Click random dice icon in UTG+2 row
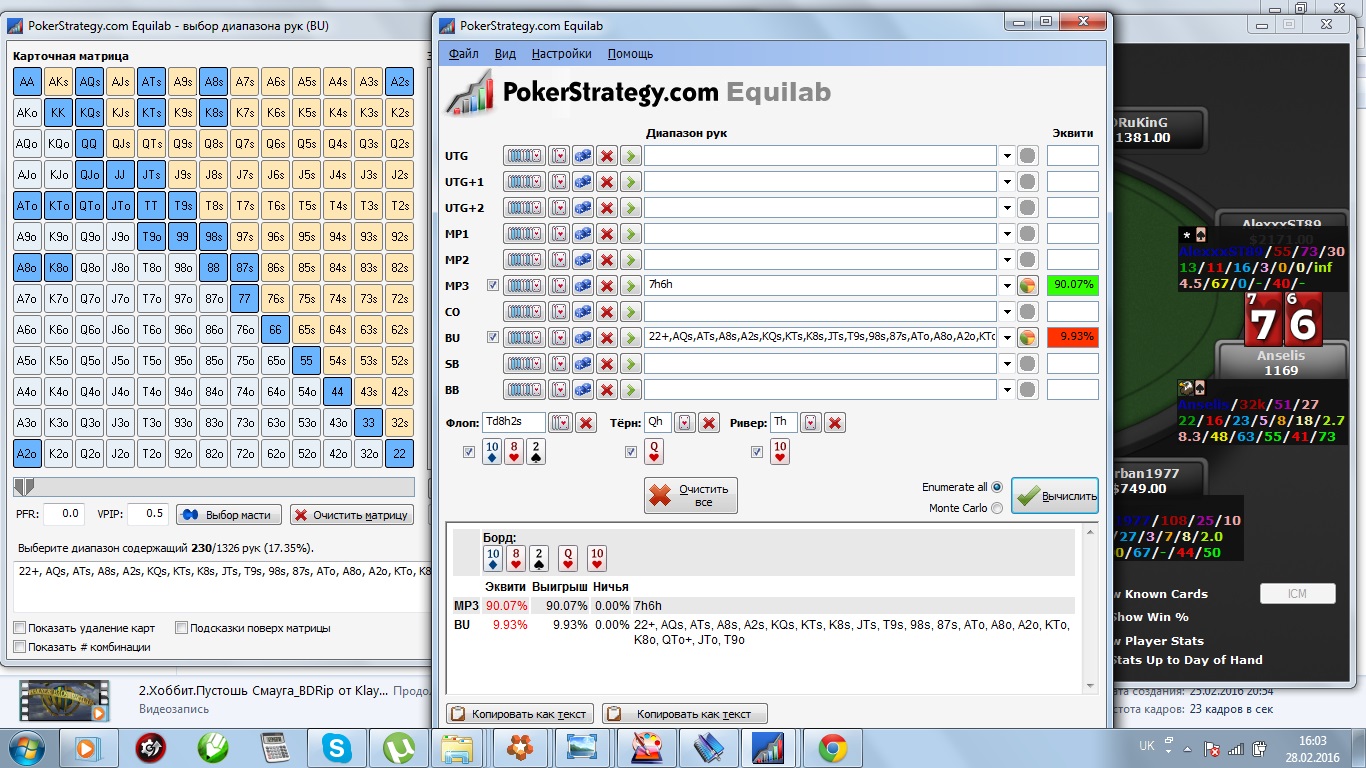The width and height of the screenshot is (1366, 768). point(582,207)
